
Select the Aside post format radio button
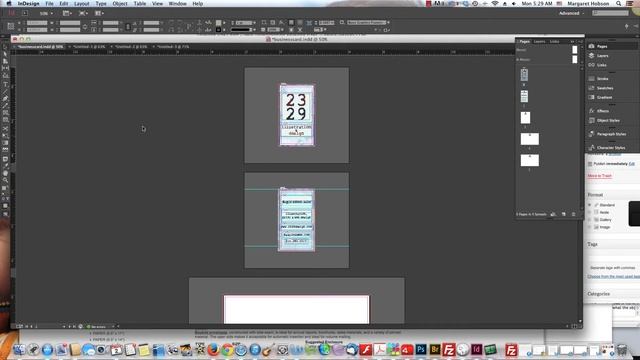589,212
